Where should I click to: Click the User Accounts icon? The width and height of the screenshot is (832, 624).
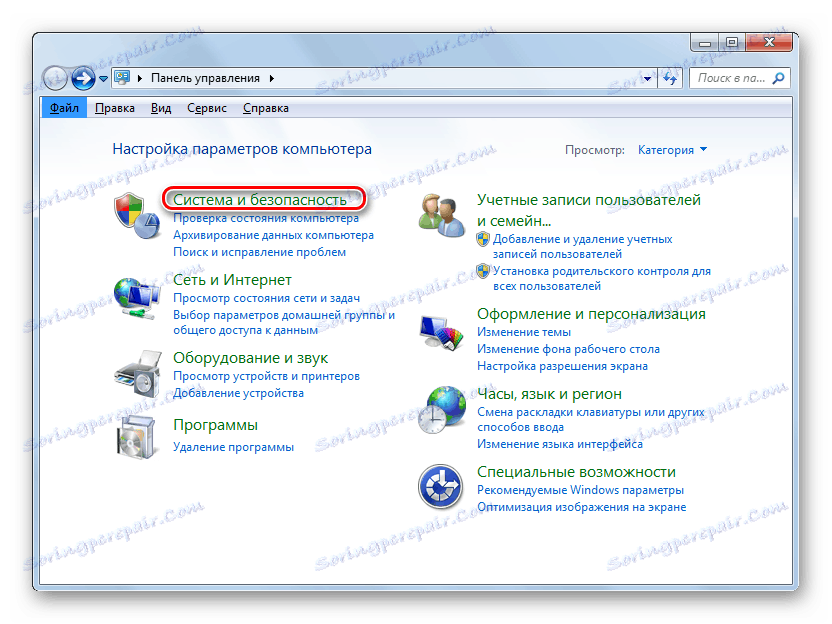pyautogui.click(x=441, y=213)
